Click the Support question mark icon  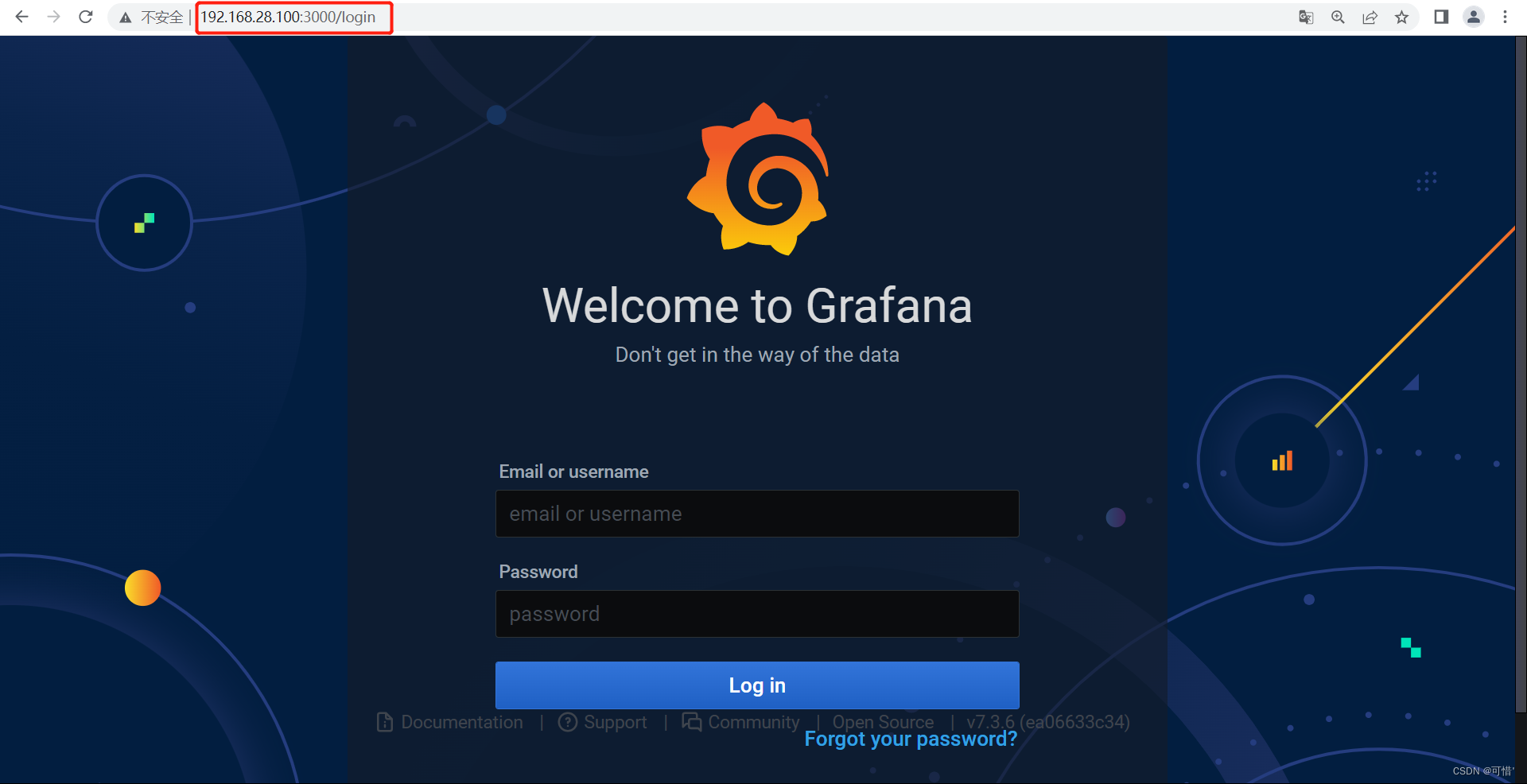tap(568, 722)
